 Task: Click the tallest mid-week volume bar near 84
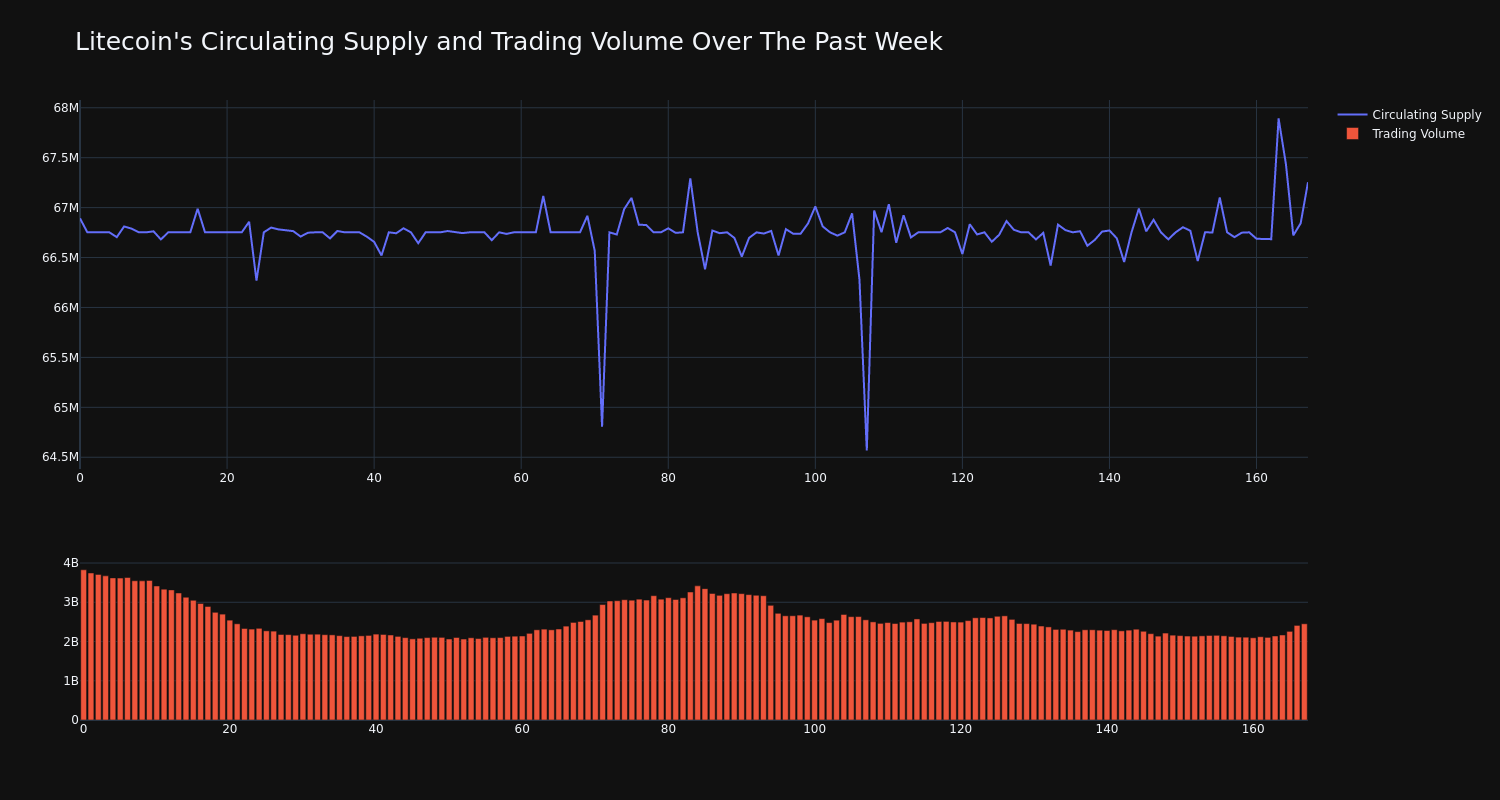[697, 653]
